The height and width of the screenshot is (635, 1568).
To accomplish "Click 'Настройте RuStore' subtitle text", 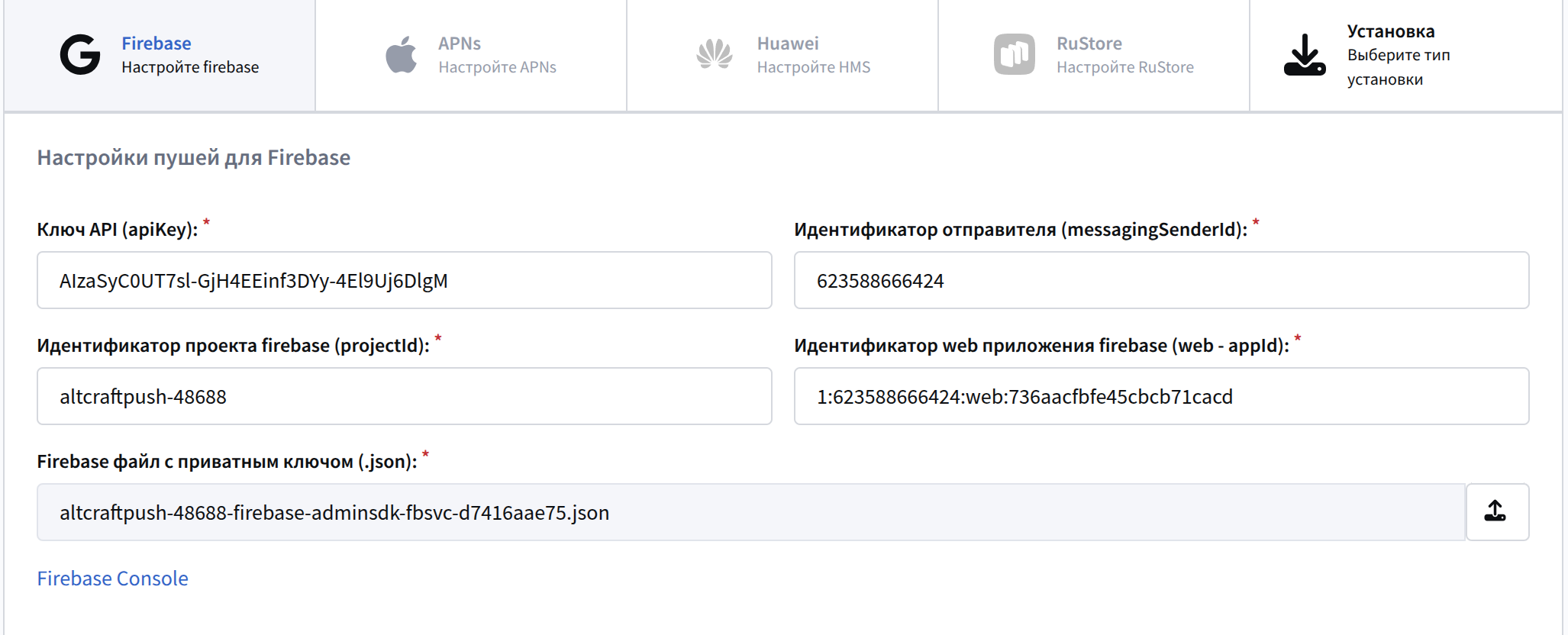I will pyautogui.click(x=1125, y=67).
